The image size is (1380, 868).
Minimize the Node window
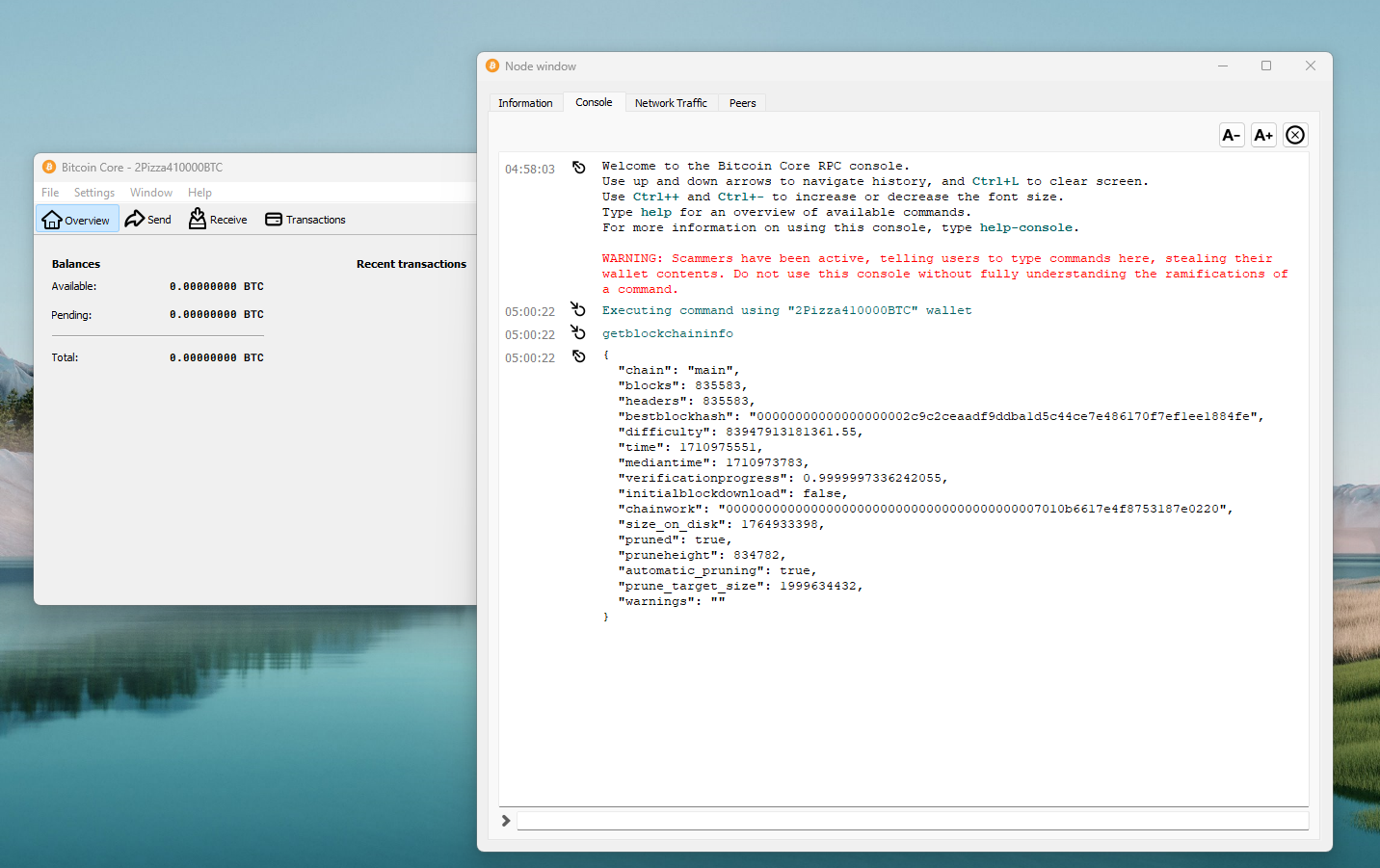pos(1223,66)
